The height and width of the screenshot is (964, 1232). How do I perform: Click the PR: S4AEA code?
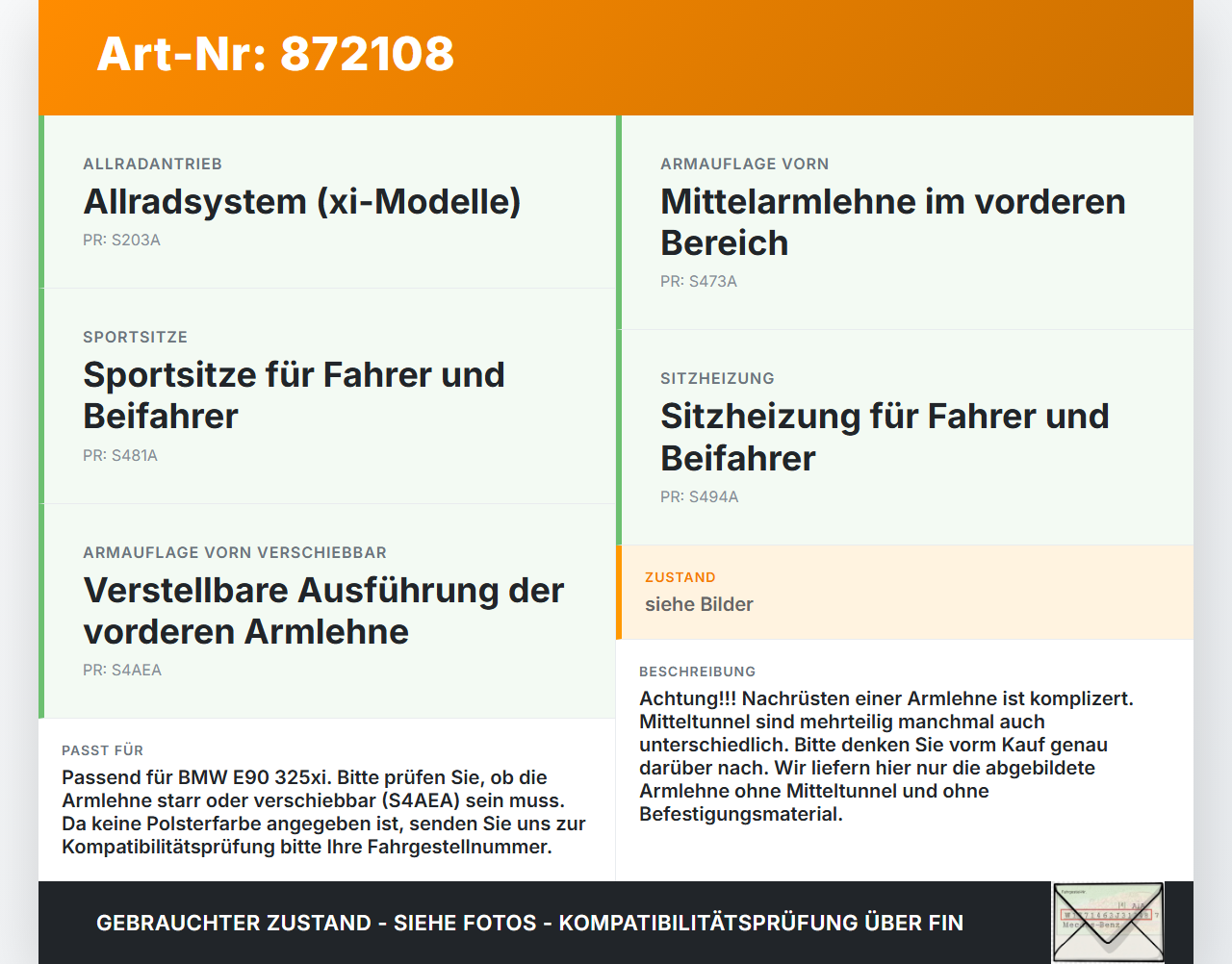122,671
